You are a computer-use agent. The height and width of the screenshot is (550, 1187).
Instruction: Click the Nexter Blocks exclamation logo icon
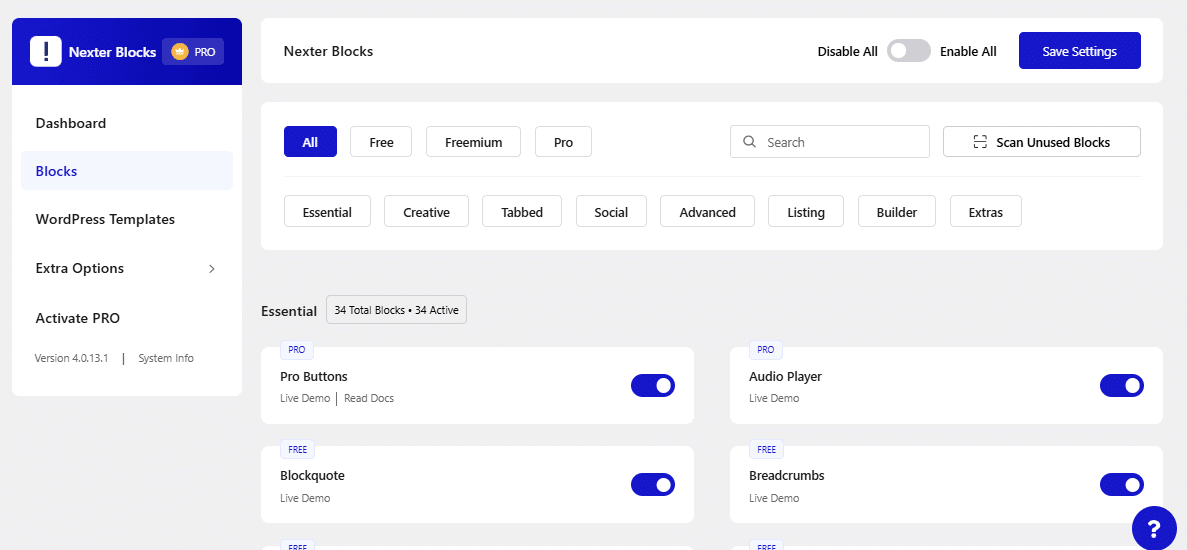click(x=45, y=51)
